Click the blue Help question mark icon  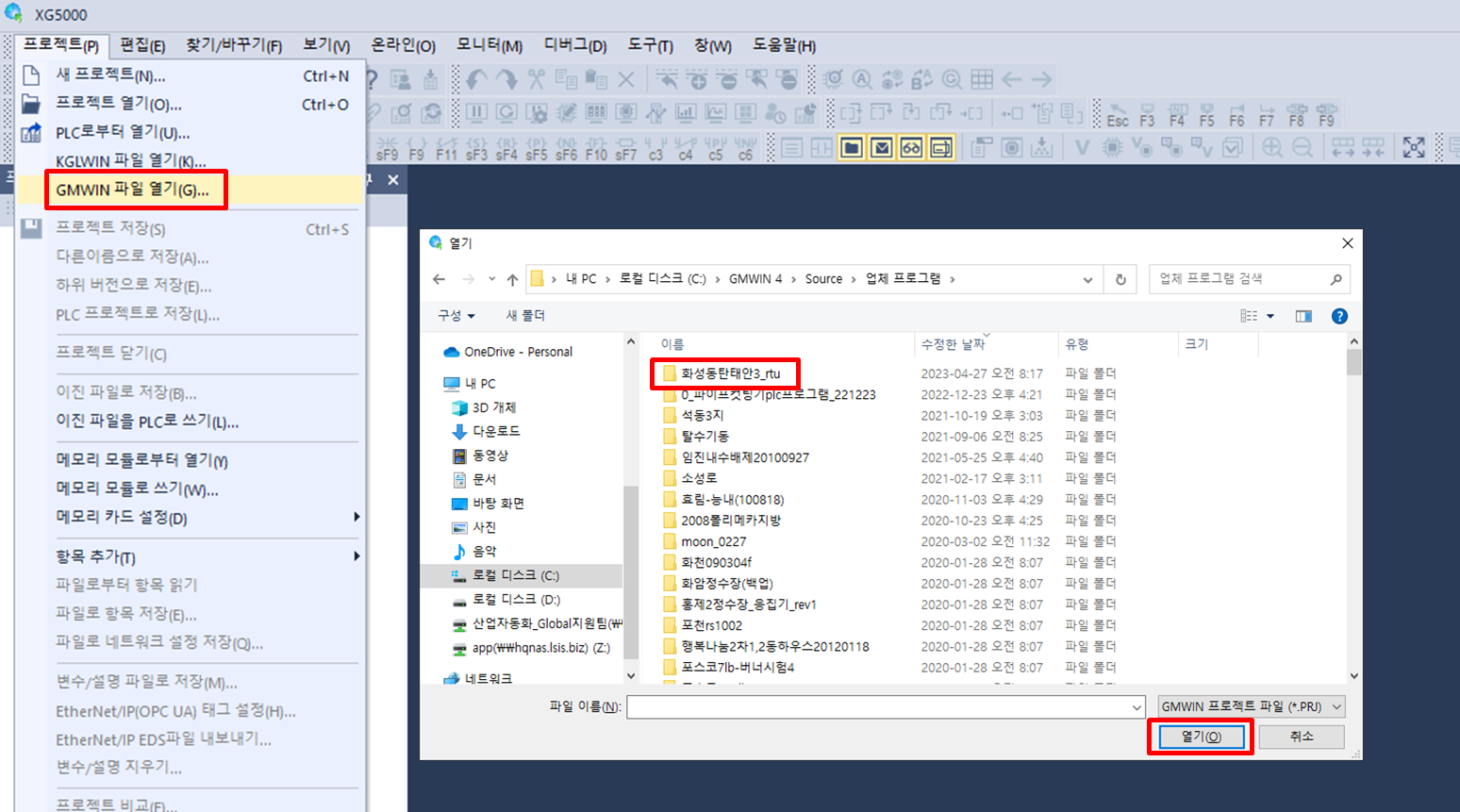click(x=1340, y=316)
